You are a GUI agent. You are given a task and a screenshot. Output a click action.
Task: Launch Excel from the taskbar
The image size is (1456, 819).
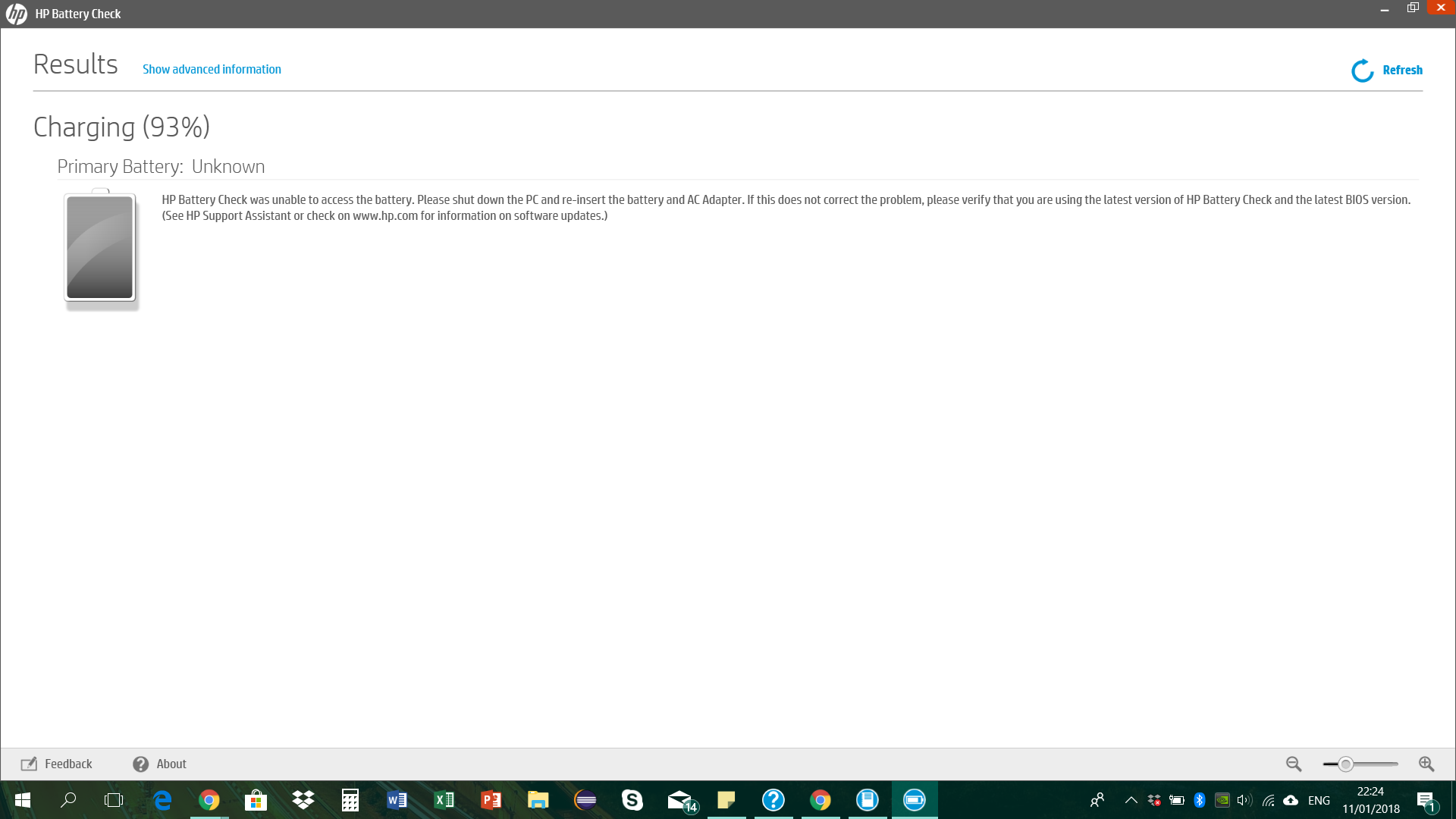click(444, 799)
